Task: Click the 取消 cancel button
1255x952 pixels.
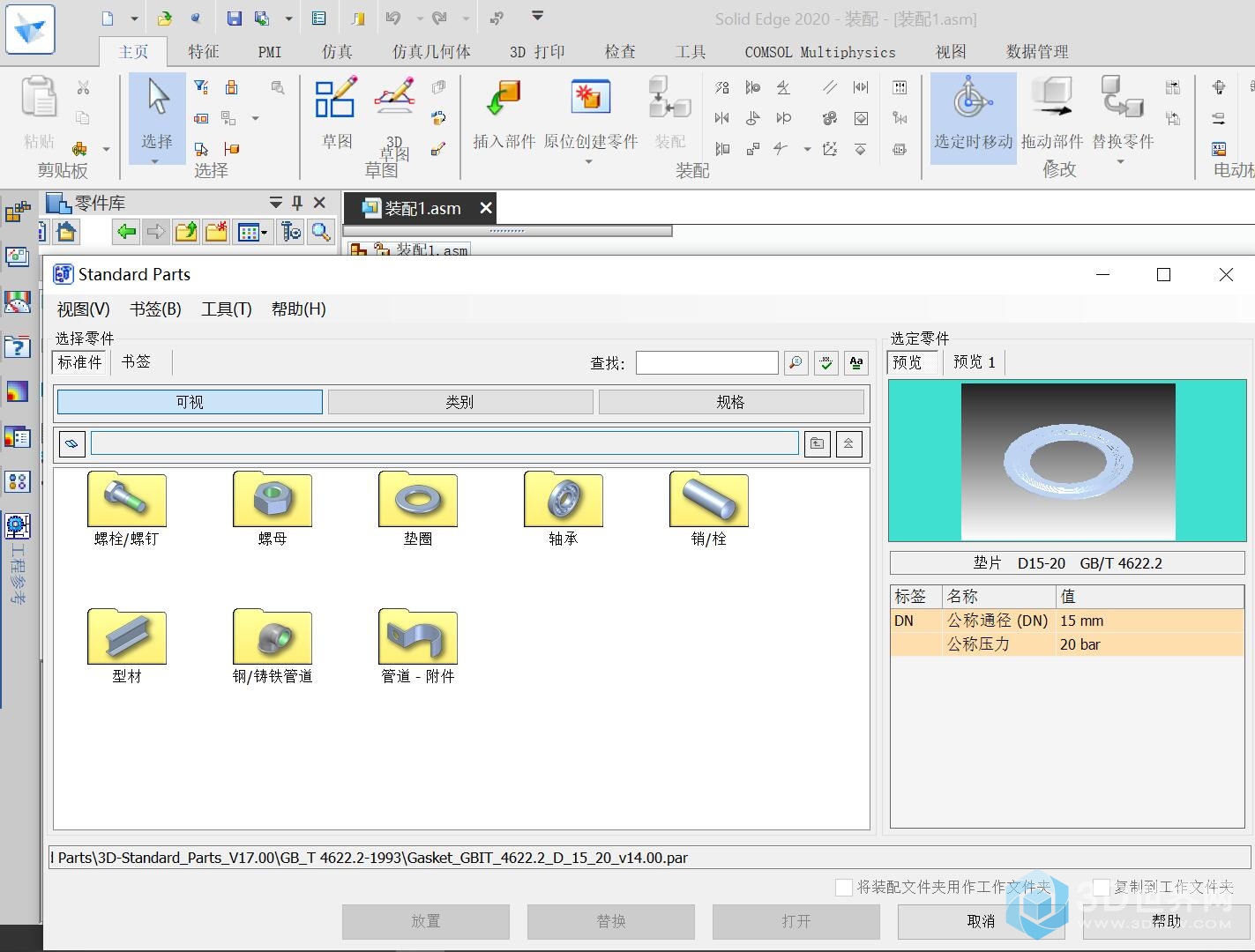Action: coord(982,921)
